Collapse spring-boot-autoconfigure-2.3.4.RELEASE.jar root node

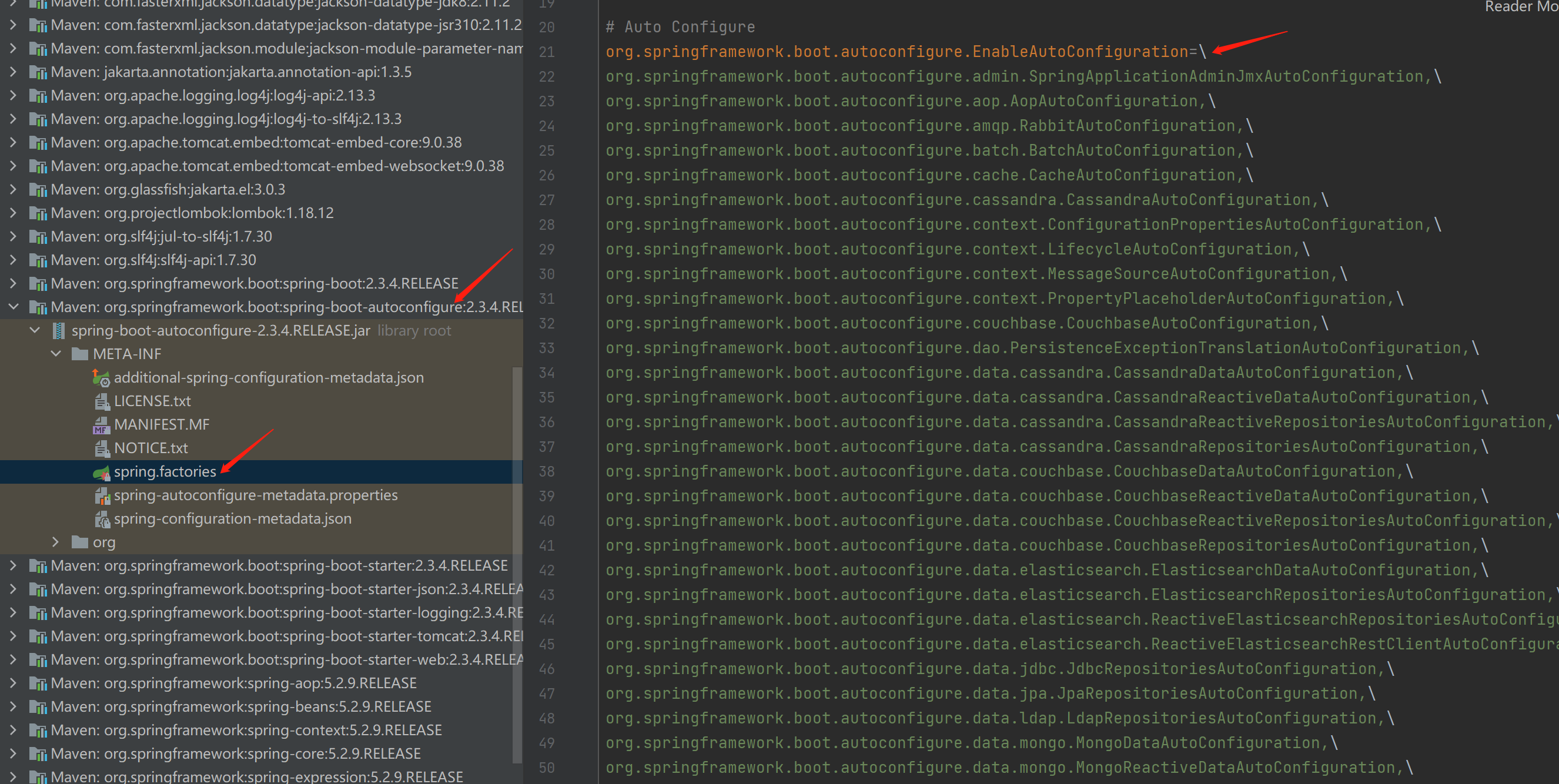tap(35, 330)
